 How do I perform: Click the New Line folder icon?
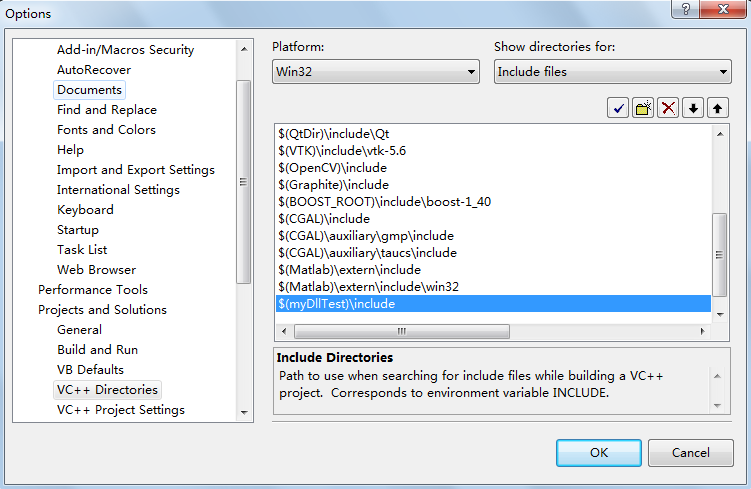pyautogui.click(x=643, y=108)
